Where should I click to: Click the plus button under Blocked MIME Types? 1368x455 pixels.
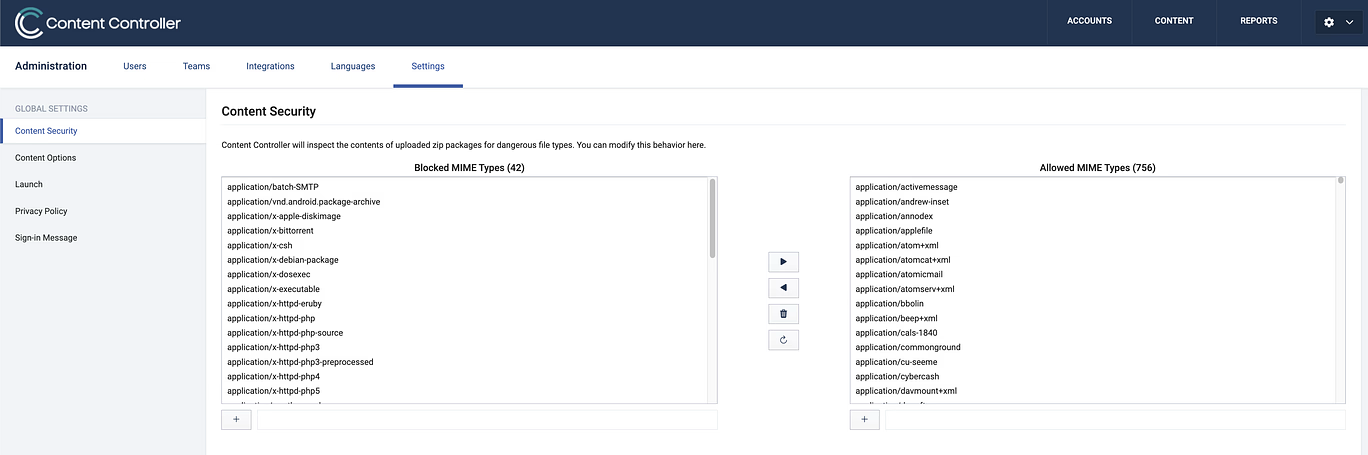click(x=236, y=420)
